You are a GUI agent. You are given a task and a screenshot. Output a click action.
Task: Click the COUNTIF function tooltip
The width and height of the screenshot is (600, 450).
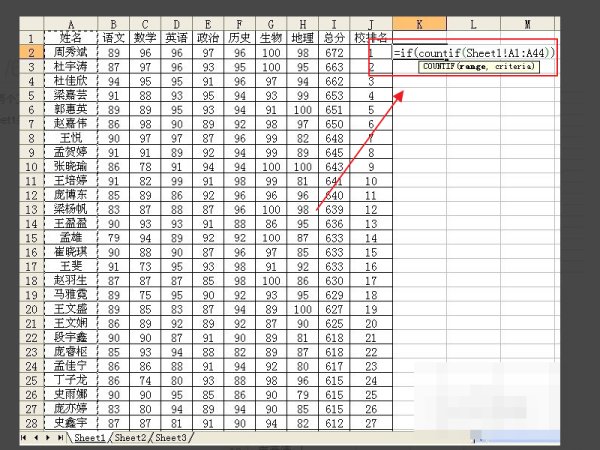click(x=479, y=67)
